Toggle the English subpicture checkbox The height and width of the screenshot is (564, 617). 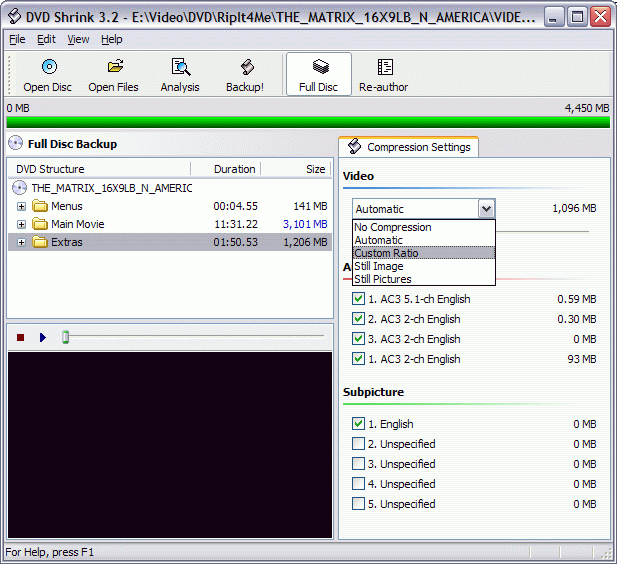pos(359,424)
